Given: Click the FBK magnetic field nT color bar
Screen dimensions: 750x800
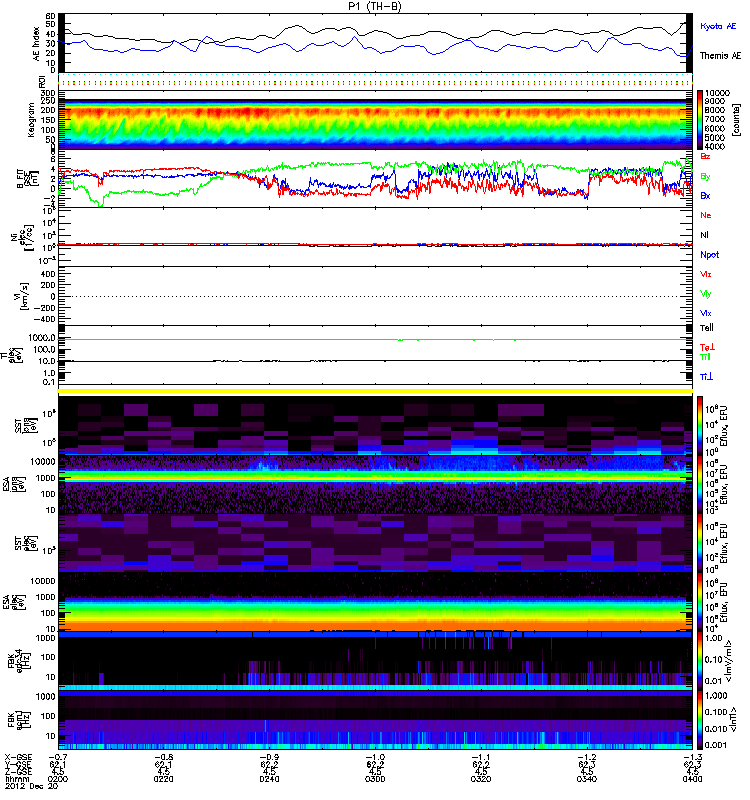Looking at the screenshot, I should pyautogui.click(x=700, y=719).
